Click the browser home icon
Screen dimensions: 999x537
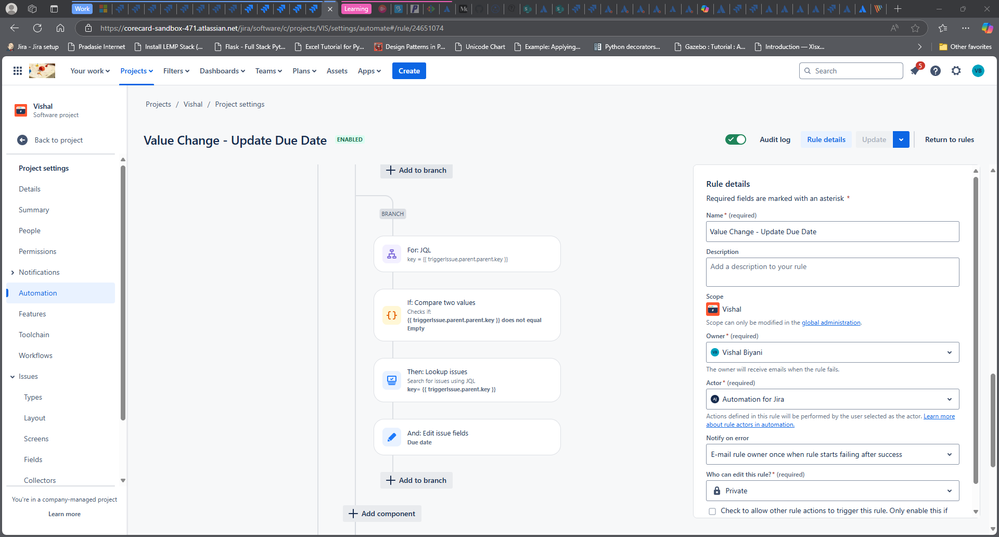pos(60,28)
